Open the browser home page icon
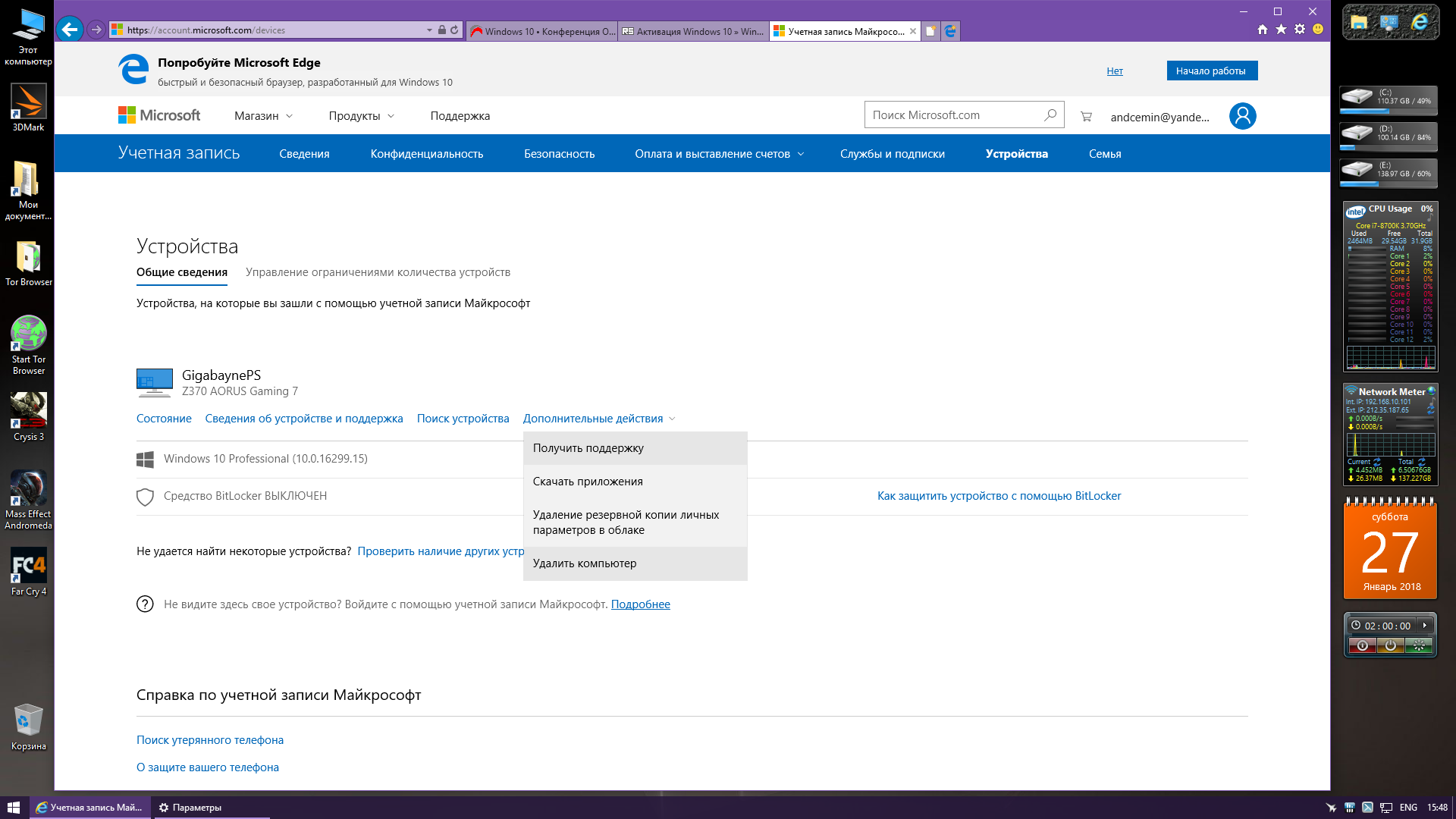This screenshot has width=1456, height=819. pyautogui.click(x=1263, y=30)
